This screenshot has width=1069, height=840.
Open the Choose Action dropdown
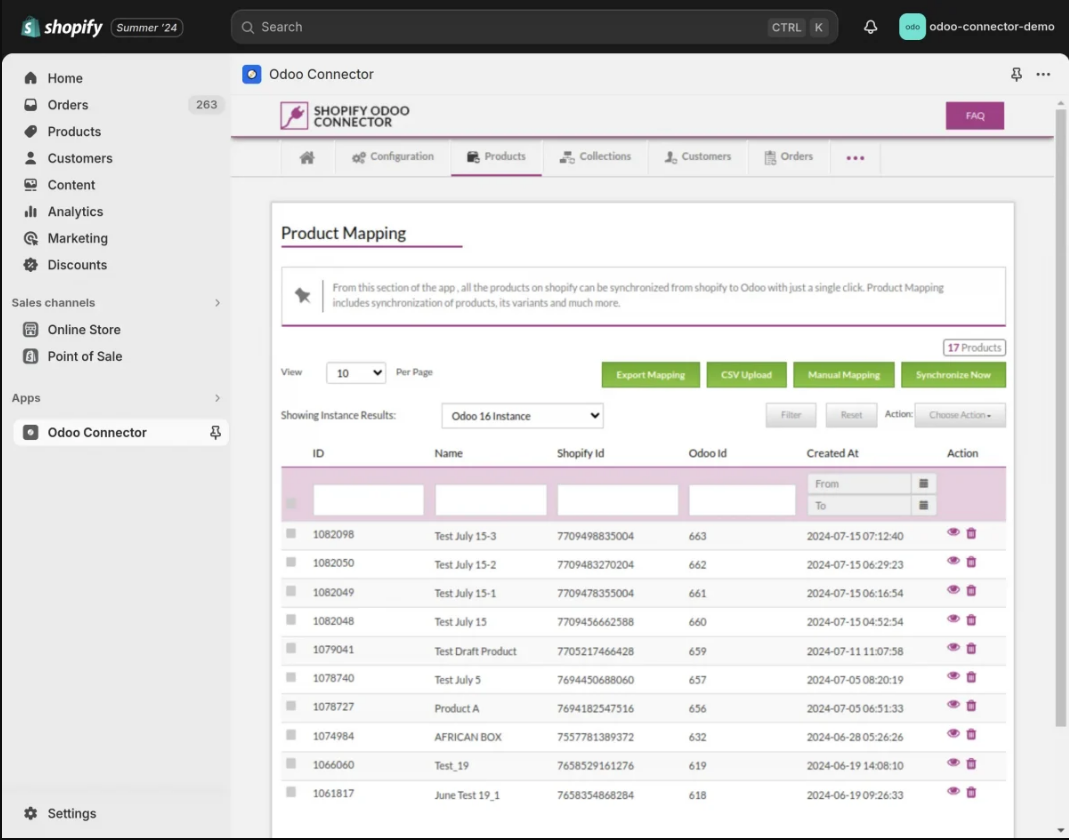point(960,415)
